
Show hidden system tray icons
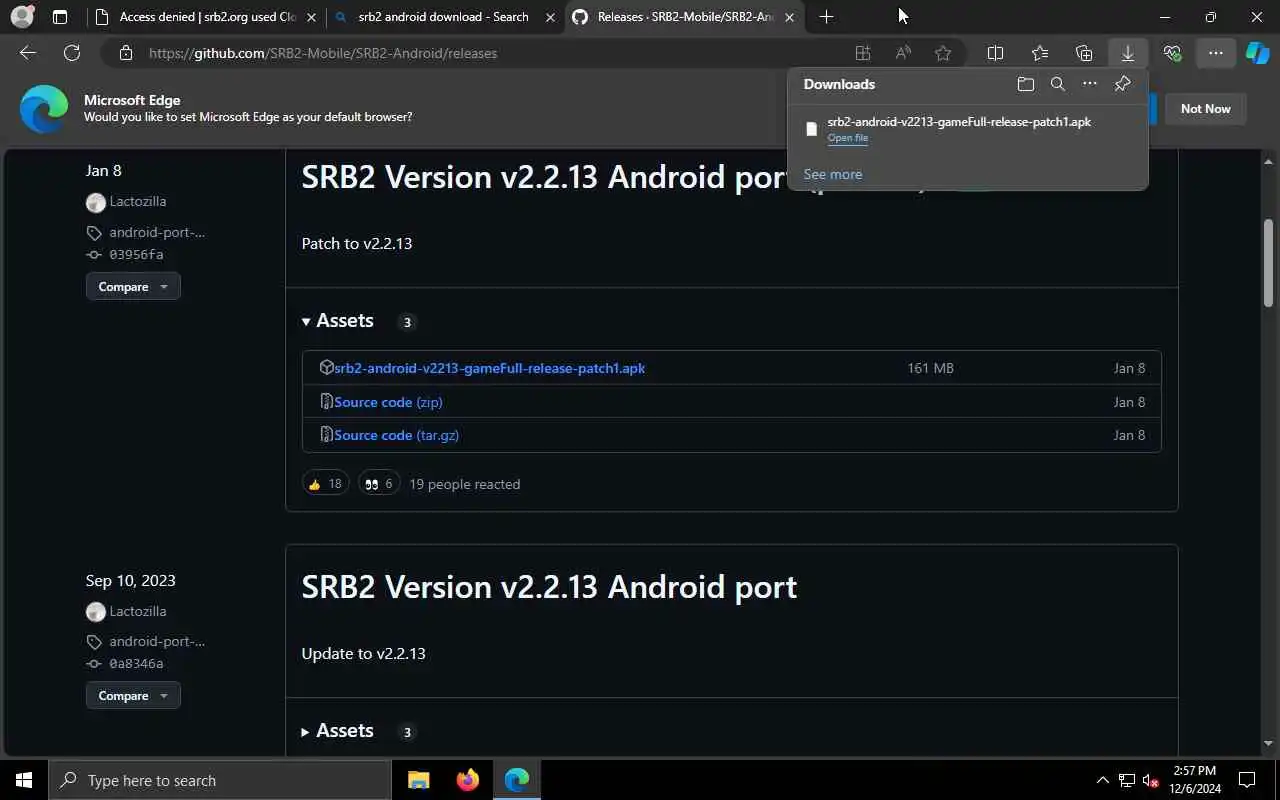coord(1102,780)
